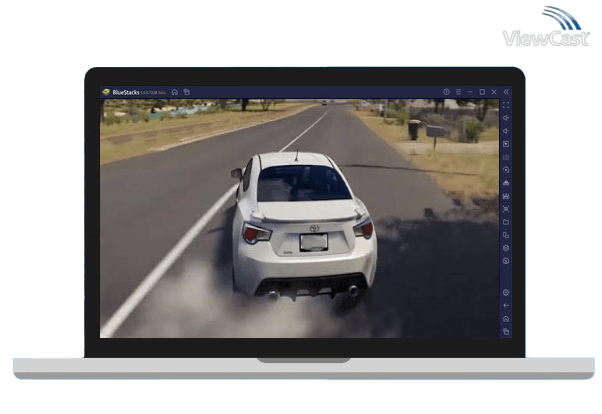602x414 pixels.
Task: Click the Volume up icon in the sidebar
Action: 506,118
